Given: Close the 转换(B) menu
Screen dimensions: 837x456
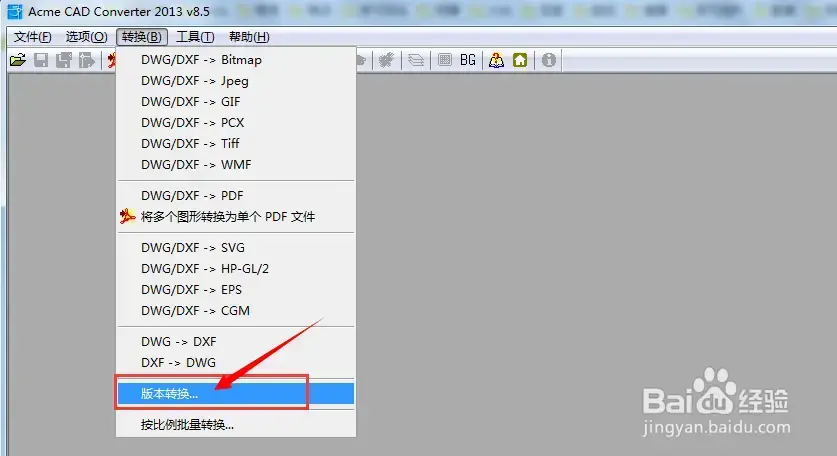Looking at the screenshot, I should [142, 37].
